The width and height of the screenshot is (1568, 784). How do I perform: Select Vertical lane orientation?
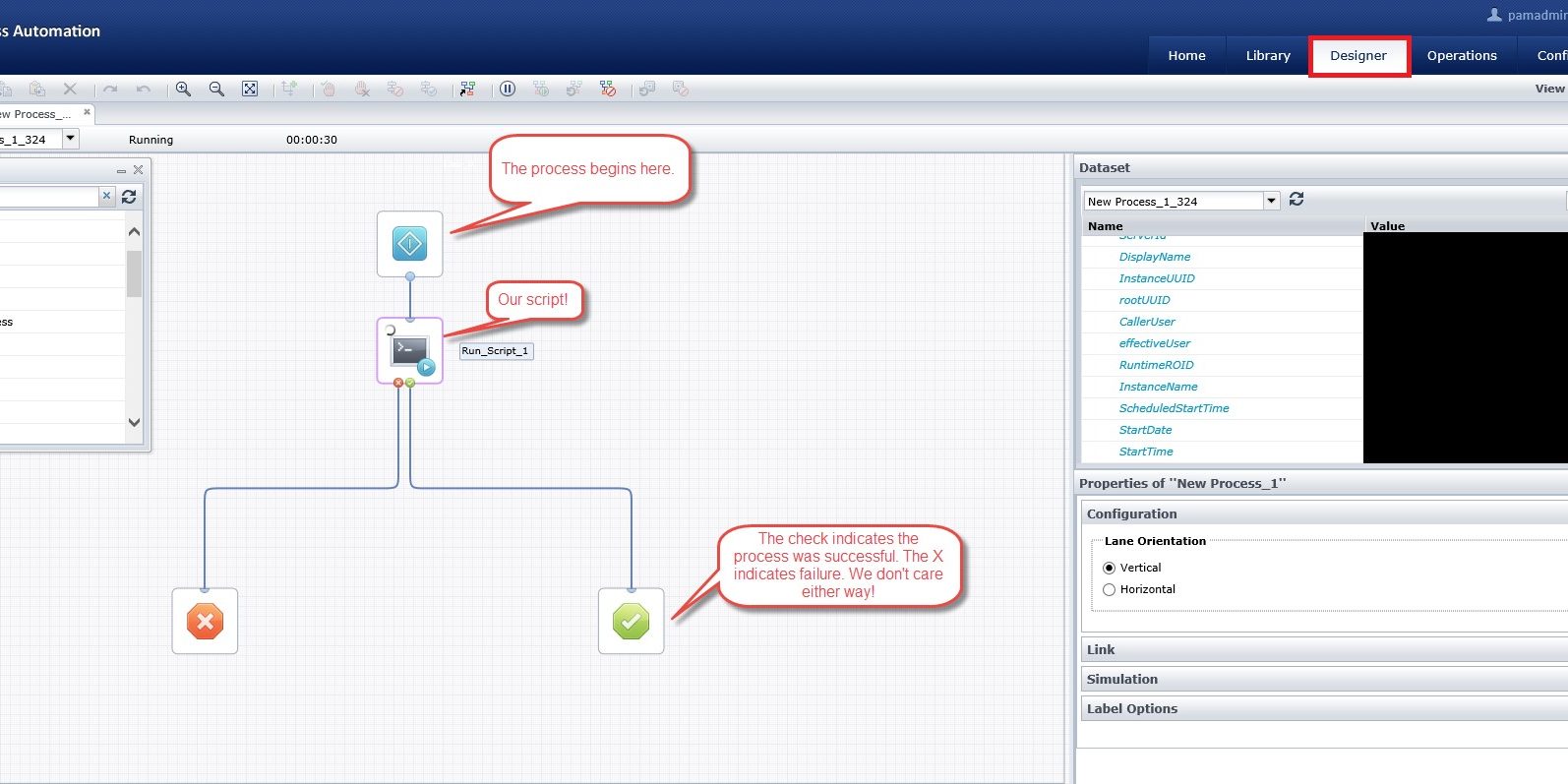1110,568
